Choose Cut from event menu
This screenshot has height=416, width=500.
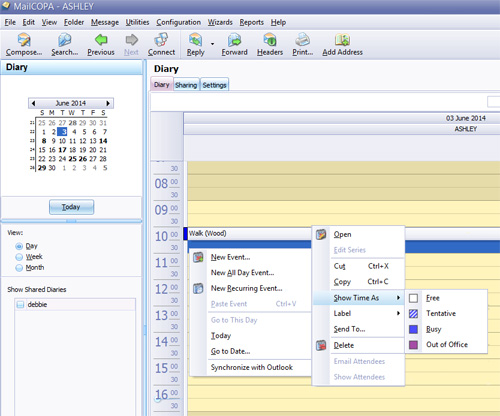click(359, 266)
